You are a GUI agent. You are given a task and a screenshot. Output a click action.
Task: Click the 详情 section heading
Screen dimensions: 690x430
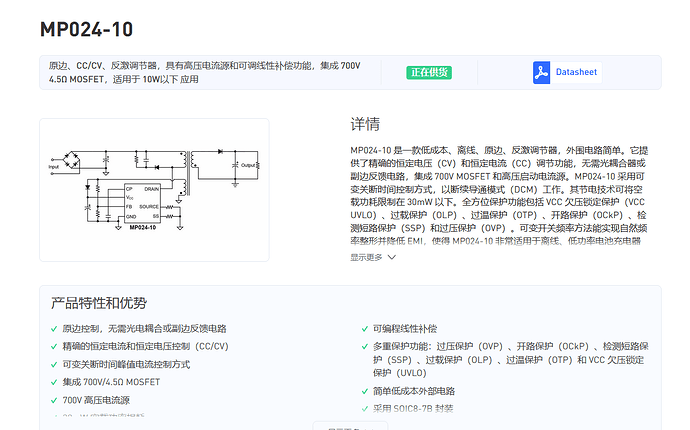(365, 124)
